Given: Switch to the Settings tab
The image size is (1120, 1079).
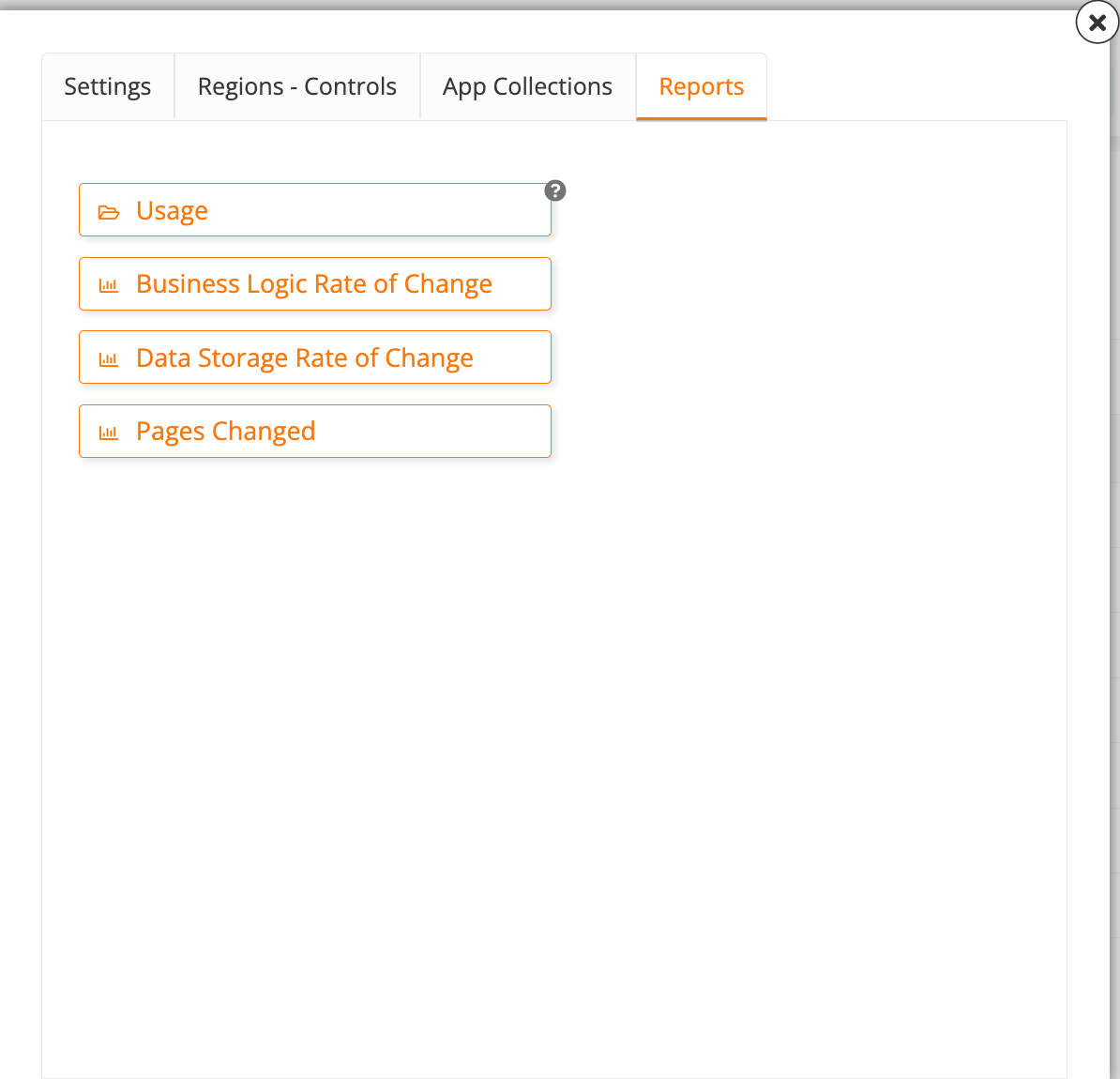Looking at the screenshot, I should pos(108,86).
